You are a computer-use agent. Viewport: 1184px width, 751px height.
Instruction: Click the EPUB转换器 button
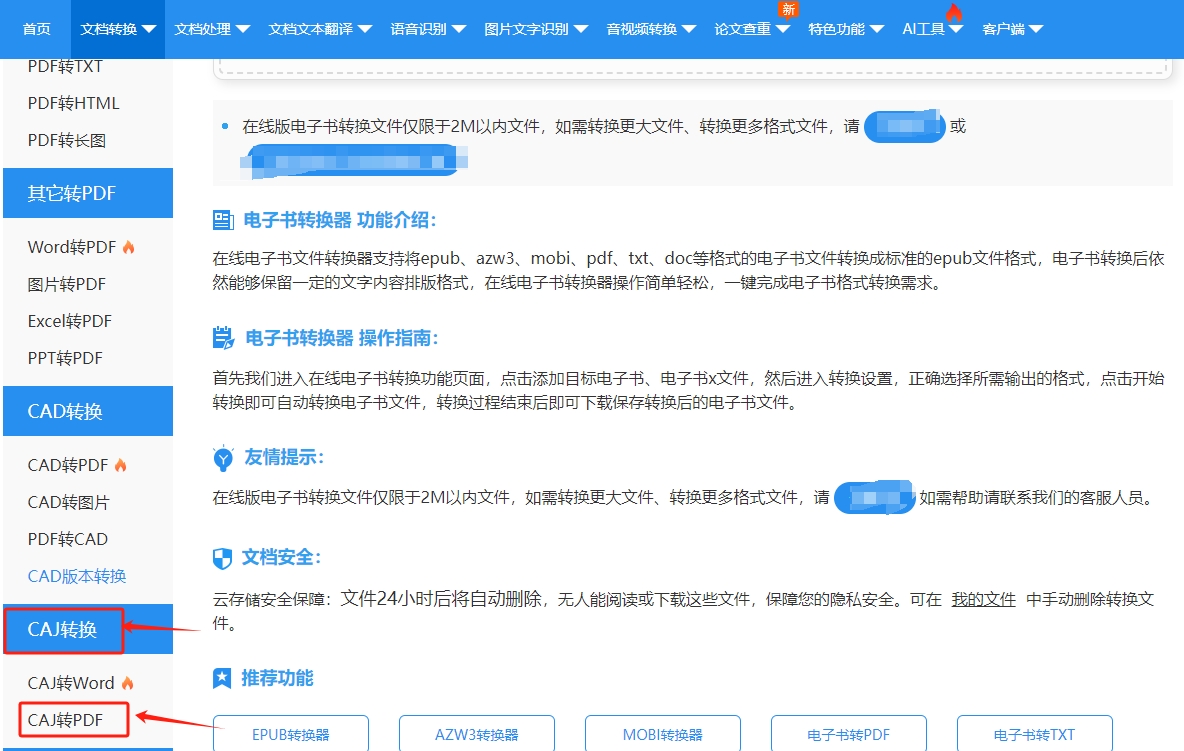(291, 734)
